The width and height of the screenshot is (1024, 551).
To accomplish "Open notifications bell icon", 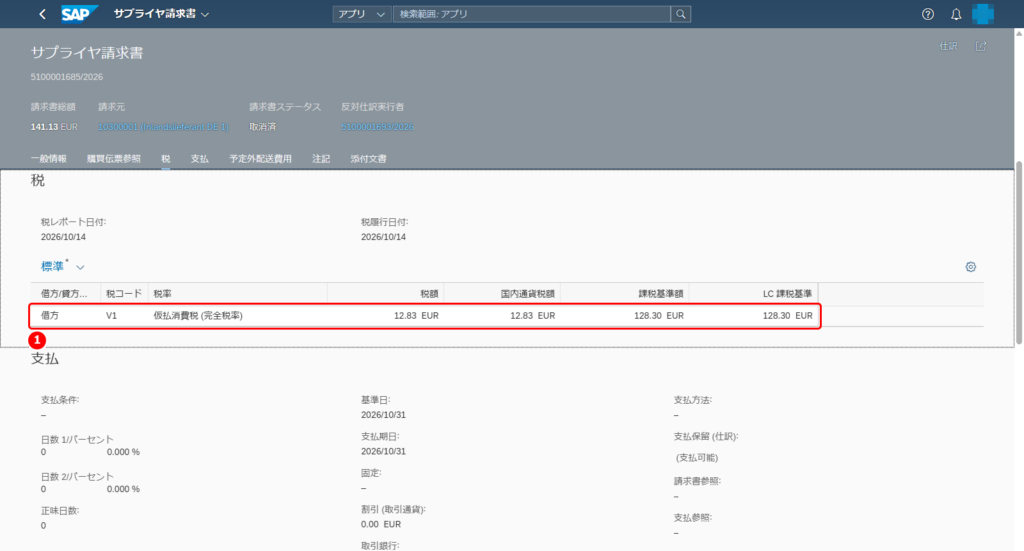I will pos(955,14).
